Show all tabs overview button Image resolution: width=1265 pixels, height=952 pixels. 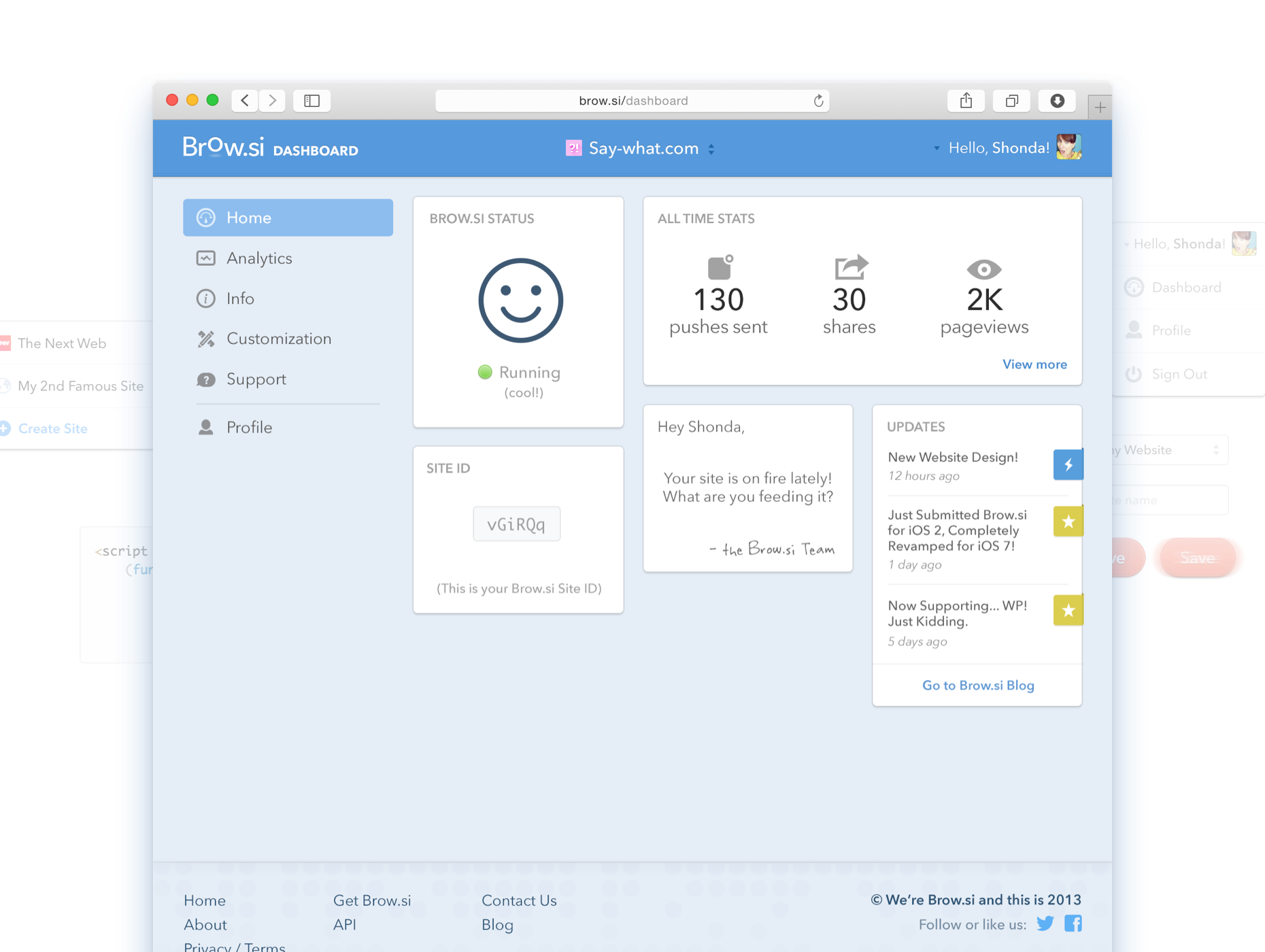pos(1011,101)
